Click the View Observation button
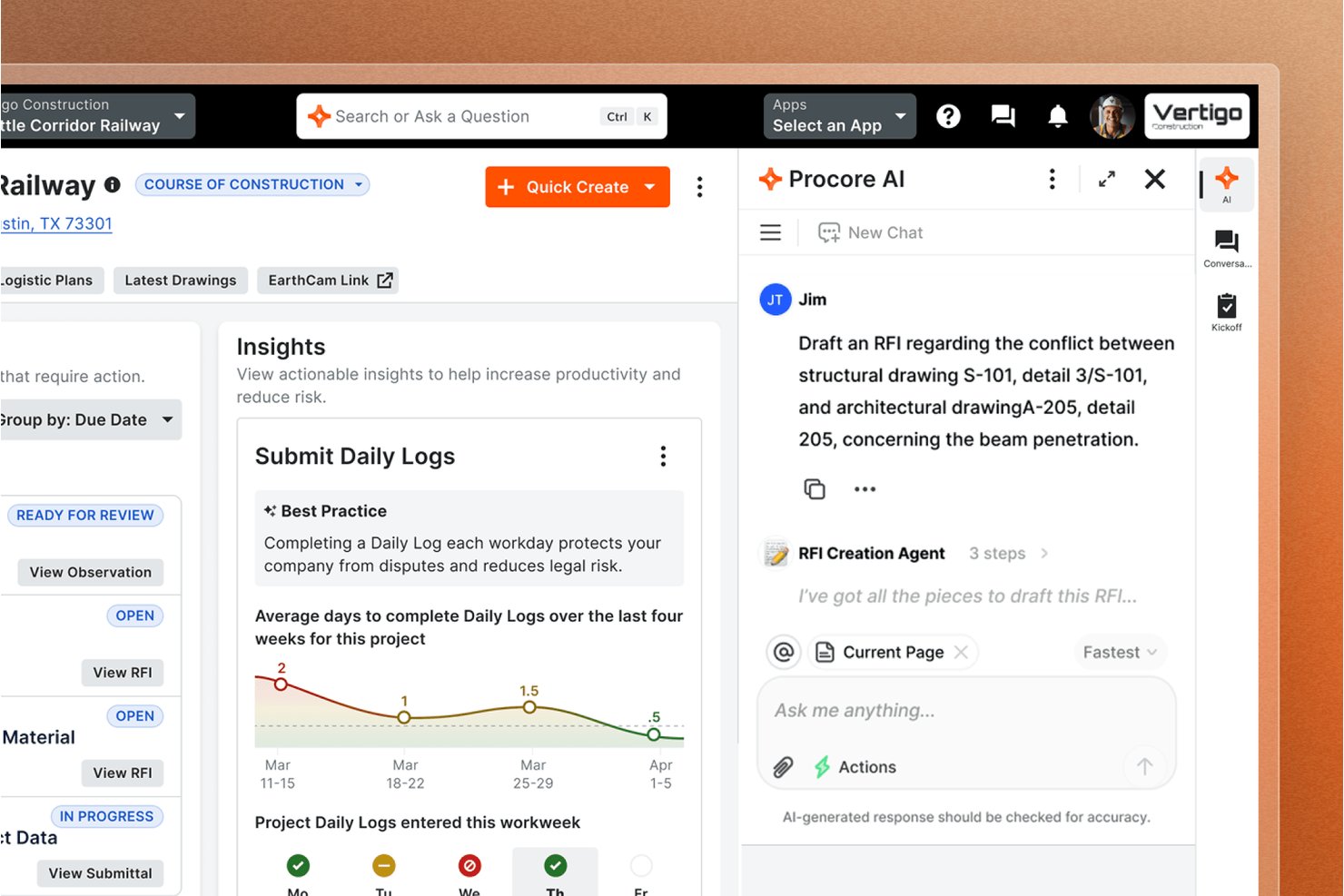This screenshot has width=1344, height=896. point(91,572)
